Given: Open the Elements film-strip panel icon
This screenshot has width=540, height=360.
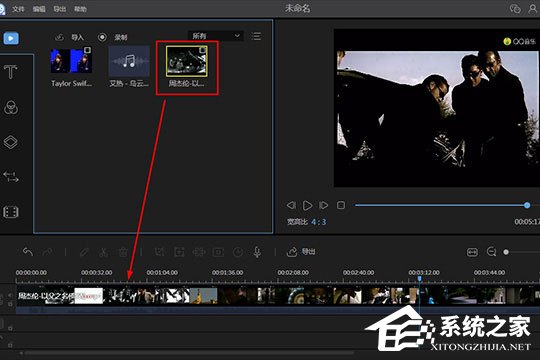Looking at the screenshot, I should point(11,212).
